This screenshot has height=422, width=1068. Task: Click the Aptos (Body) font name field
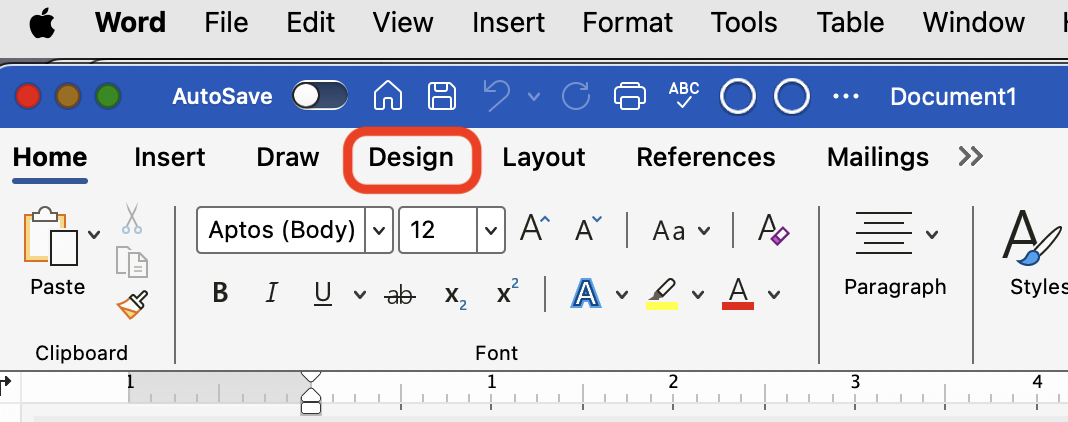[281, 230]
